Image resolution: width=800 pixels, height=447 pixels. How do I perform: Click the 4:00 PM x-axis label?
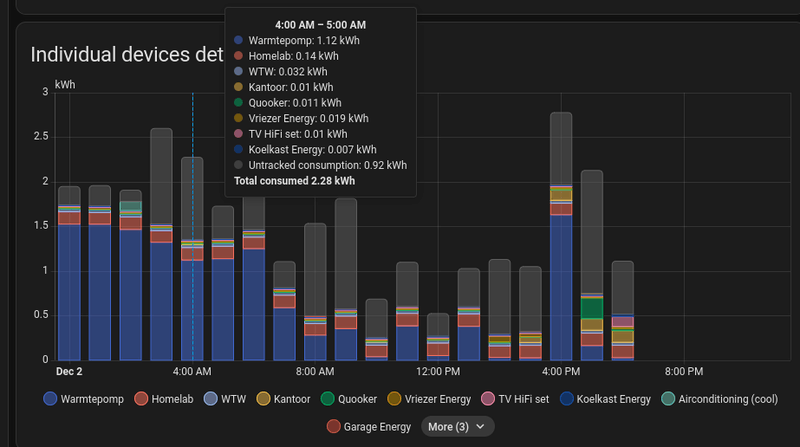pyautogui.click(x=561, y=371)
